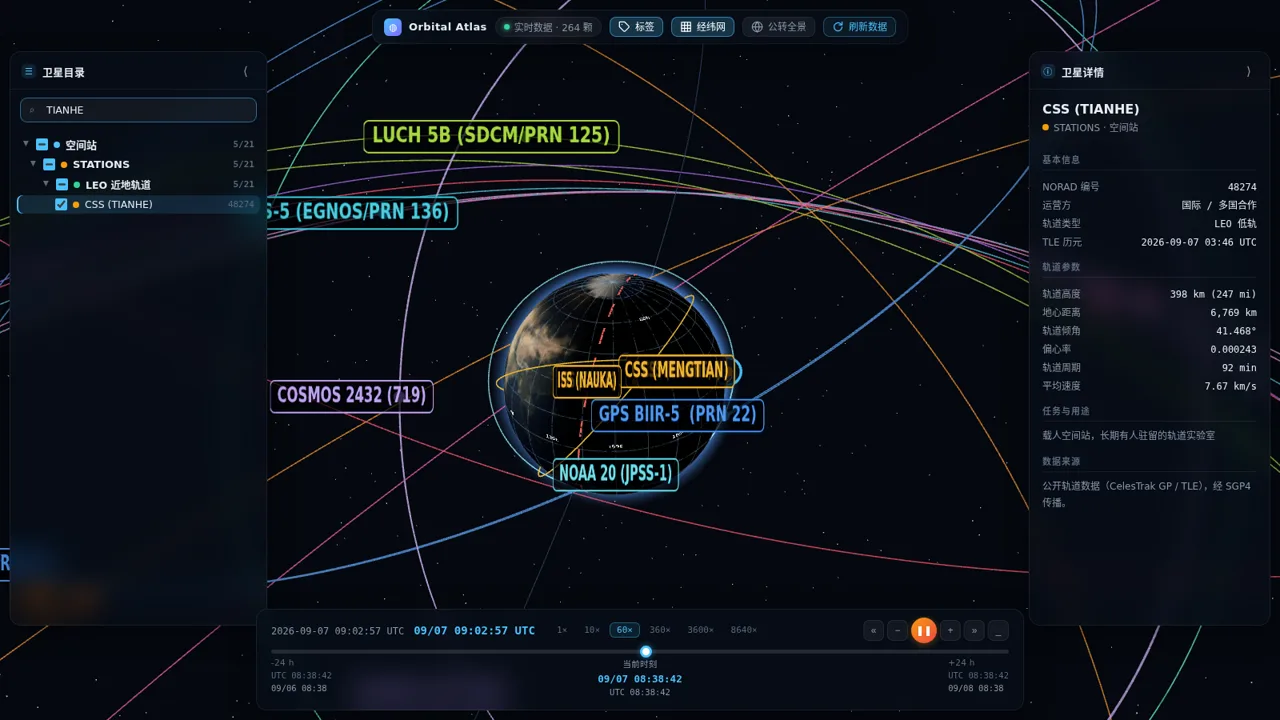Click the -24 h end of timeline
Viewport: 1280px width, 720px height.
point(282,663)
